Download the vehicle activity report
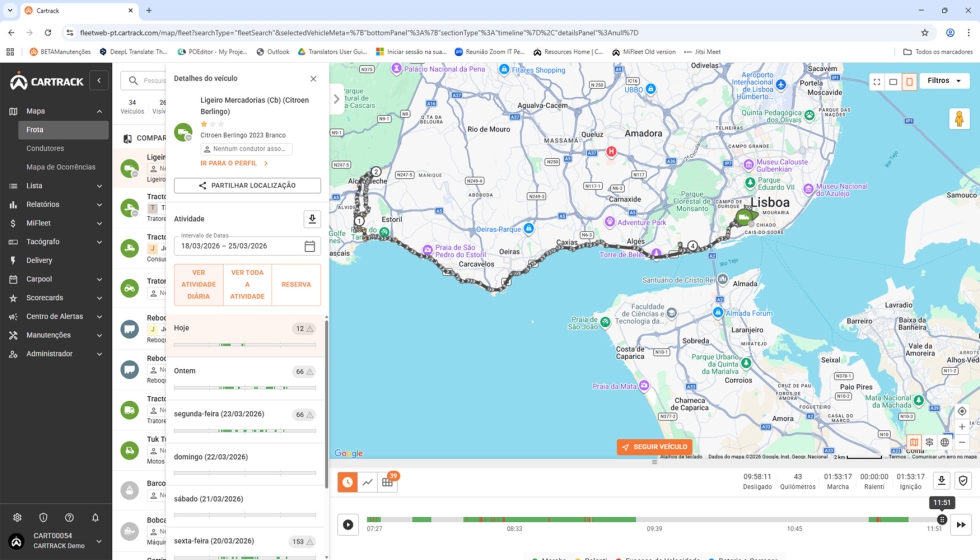Image resolution: width=980 pixels, height=560 pixels. pos(312,219)
